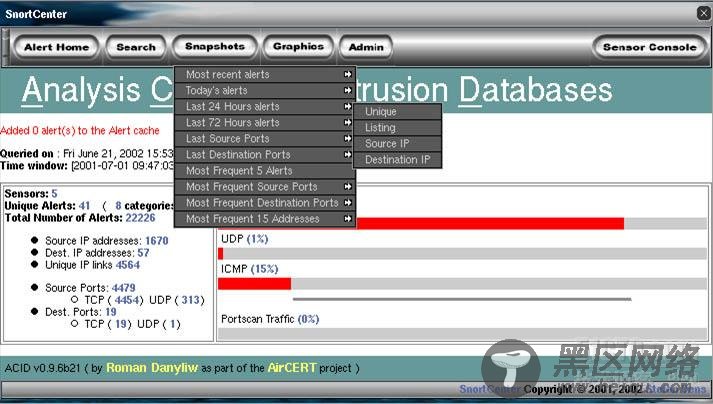Image resolution: width=713 pixels, height=404 pixels.
Task: Open the Admin section
Action: [366, 47]
